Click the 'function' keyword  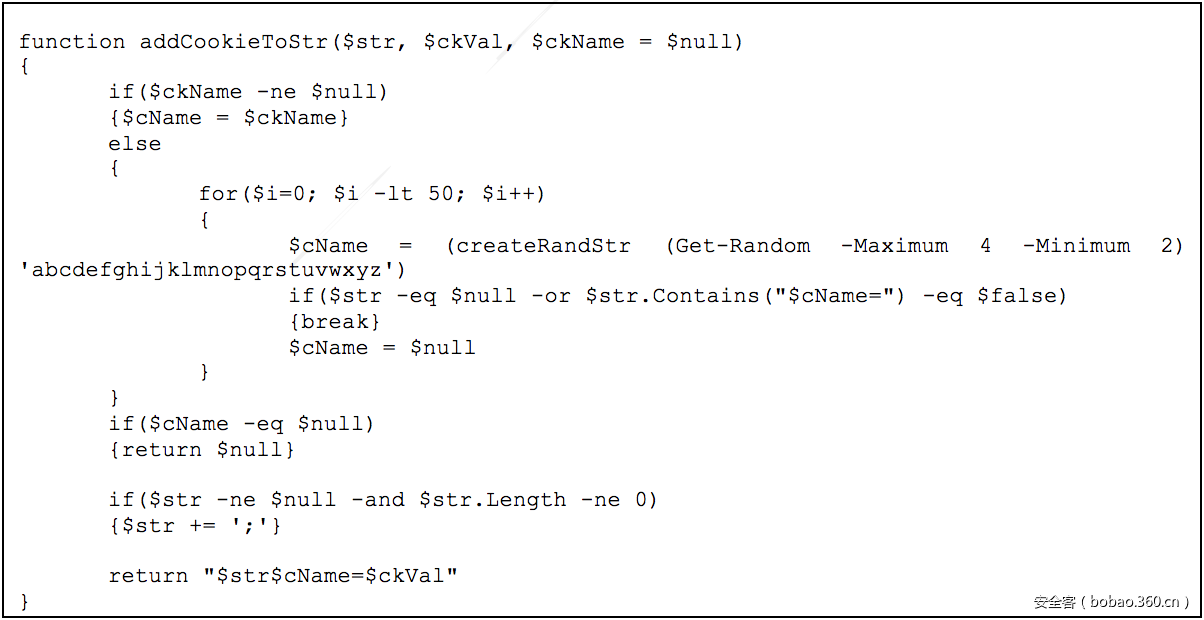pos(72,42)
